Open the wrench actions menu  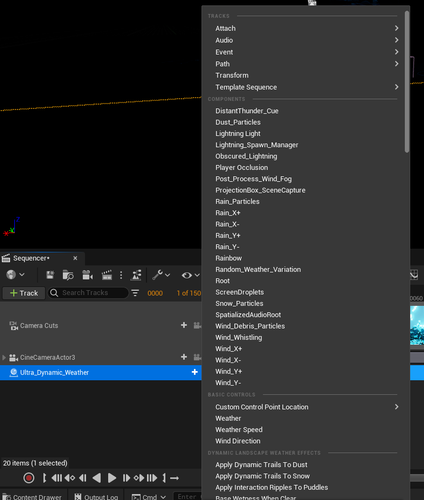(x=157, y=275)
